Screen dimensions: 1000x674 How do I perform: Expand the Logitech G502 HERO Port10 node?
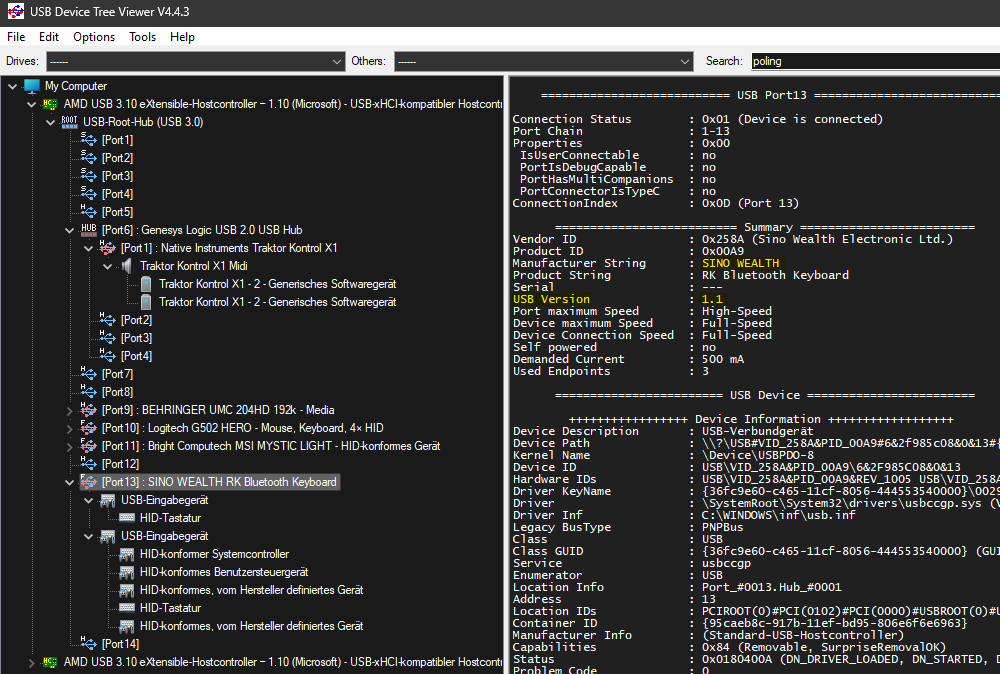[70, 429]
